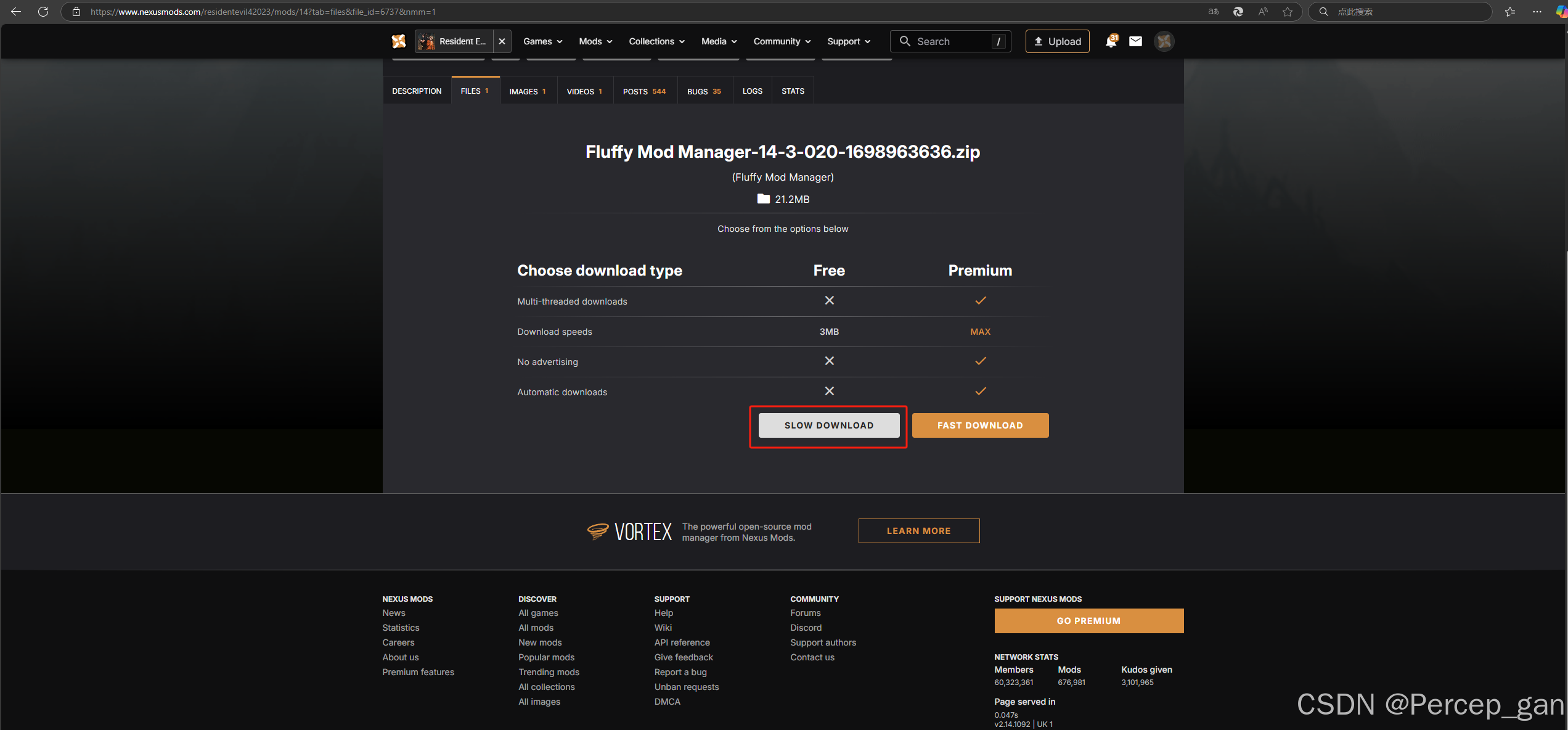Click the user profile avatar
The height and width of the screenshot is (730, 1568).
[x=1164, y=41]
